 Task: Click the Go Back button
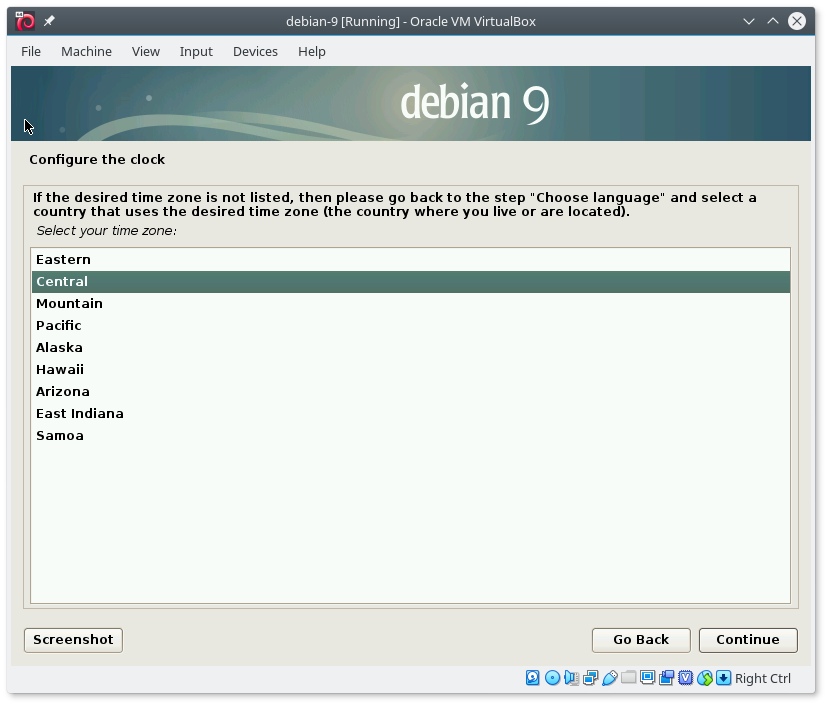pos(641,640)
